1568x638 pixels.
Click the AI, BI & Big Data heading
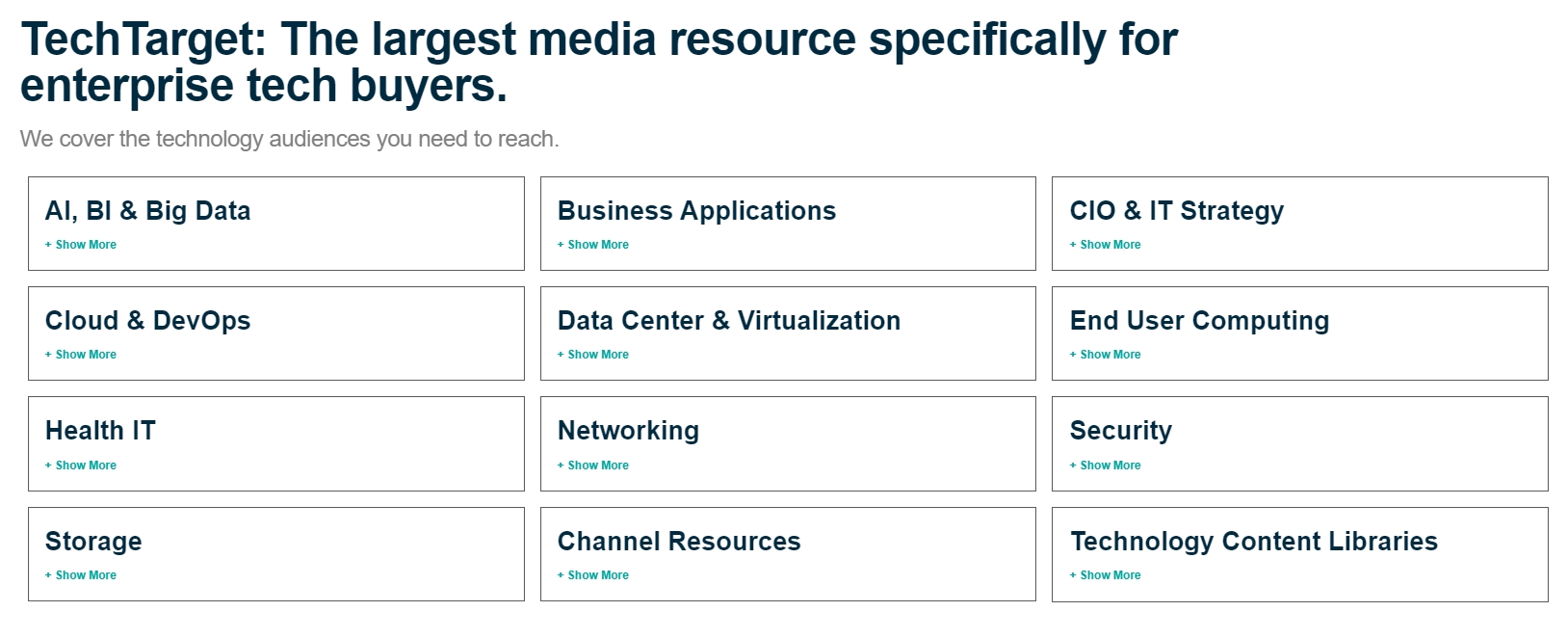(x=147, y=211)
